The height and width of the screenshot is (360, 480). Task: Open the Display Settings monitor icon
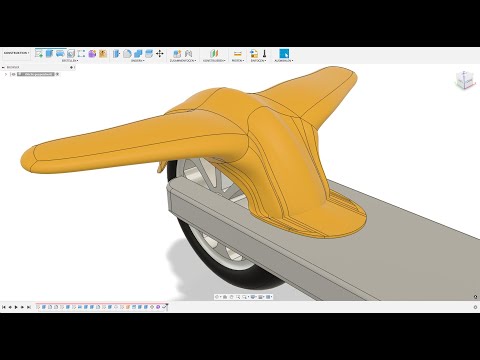[253, 297]
